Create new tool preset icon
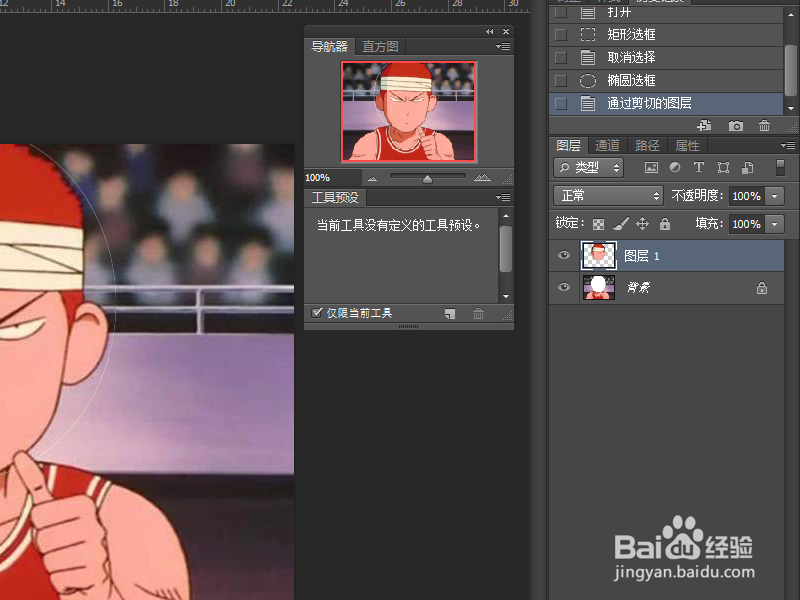The image size is (800, 600). click(449, 313)
